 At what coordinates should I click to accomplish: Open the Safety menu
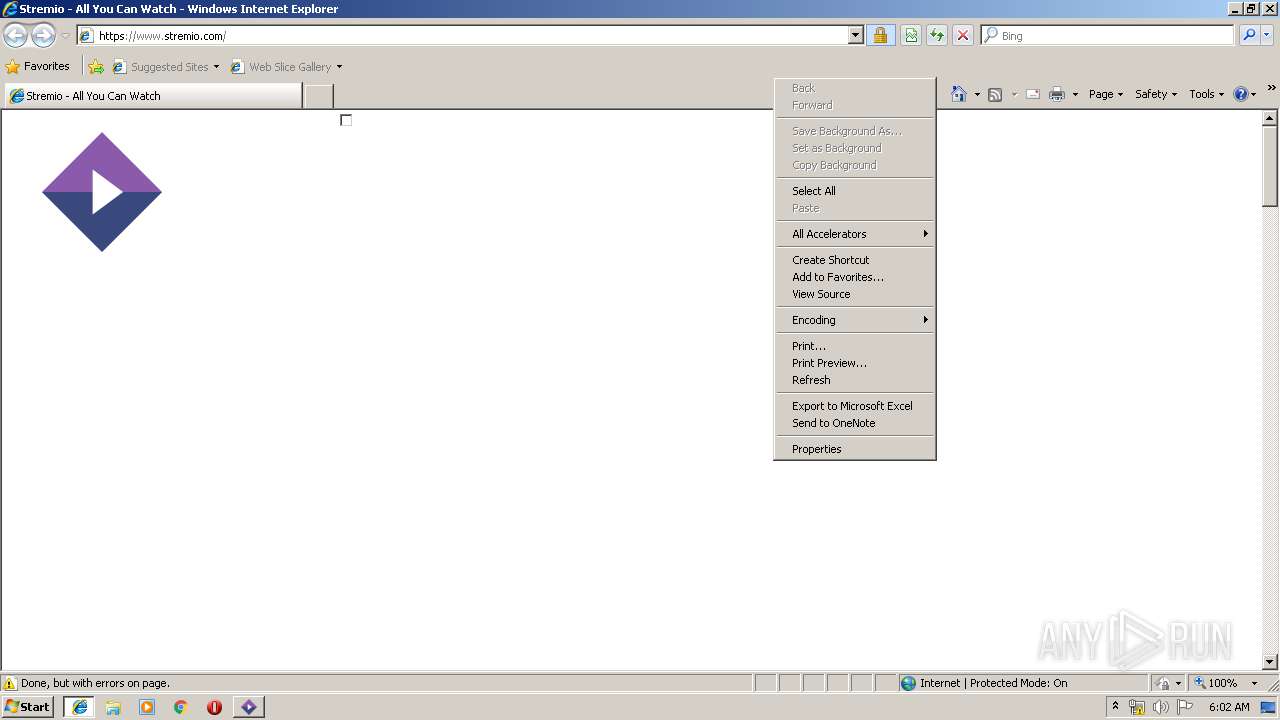(1156, 94)
